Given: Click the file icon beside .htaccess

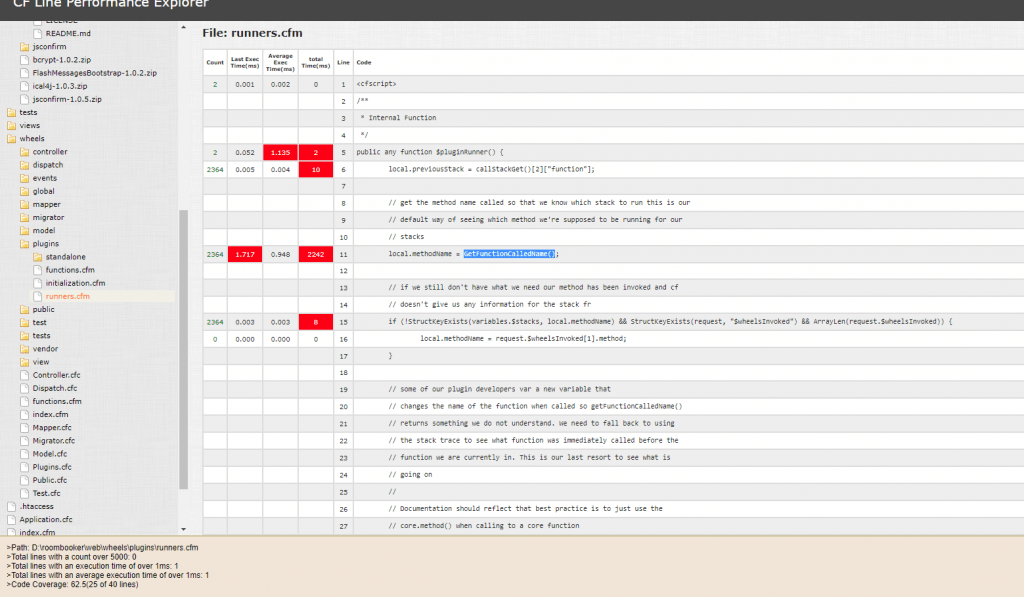Looking at the screenshot, I should click(11, 506).
